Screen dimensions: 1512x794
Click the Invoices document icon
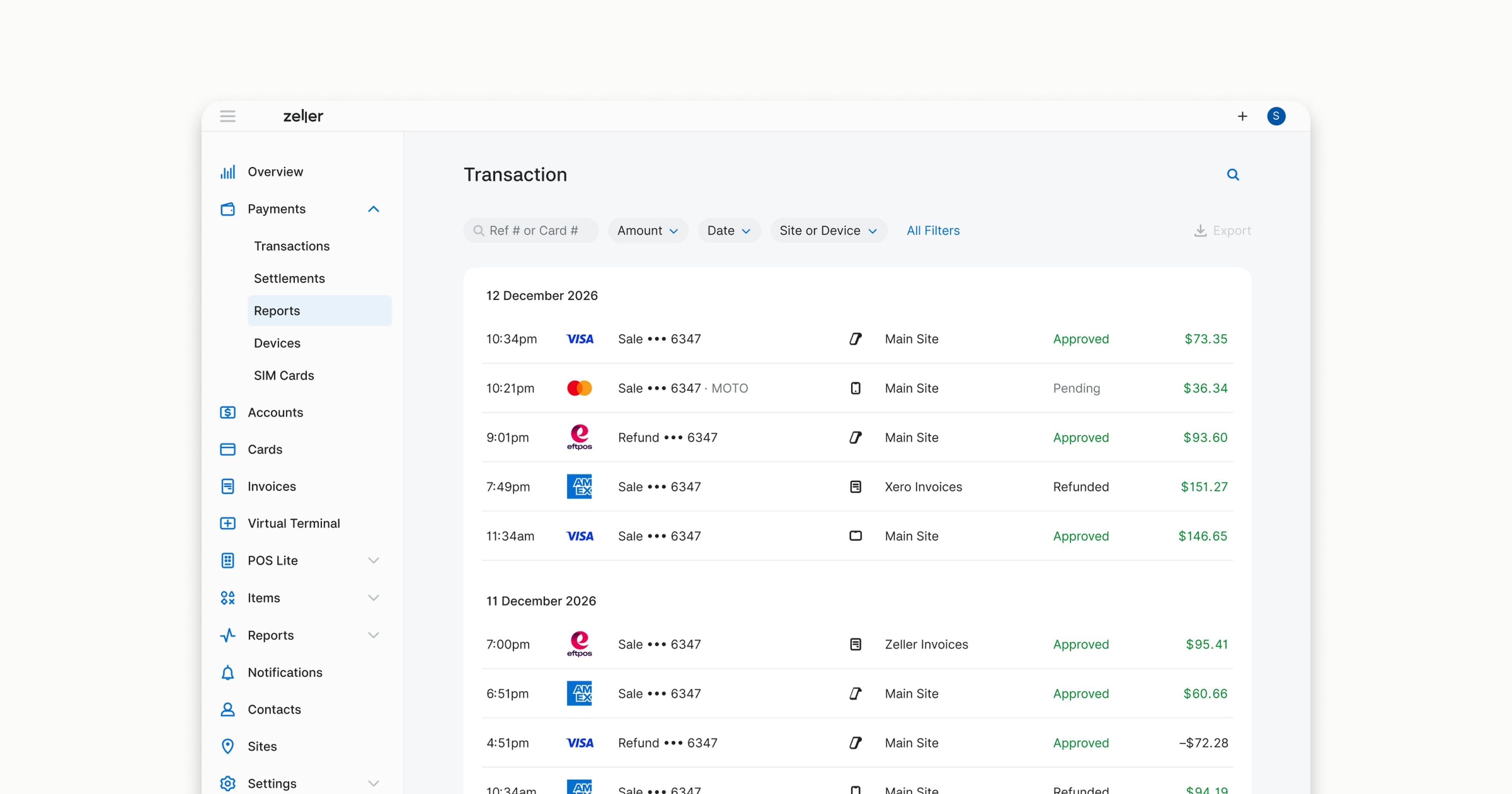(x=228, y=486)
